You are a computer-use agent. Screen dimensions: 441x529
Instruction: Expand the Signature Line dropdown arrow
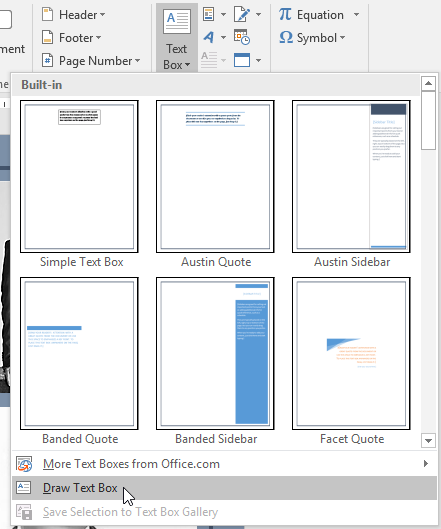coord(258,15)
